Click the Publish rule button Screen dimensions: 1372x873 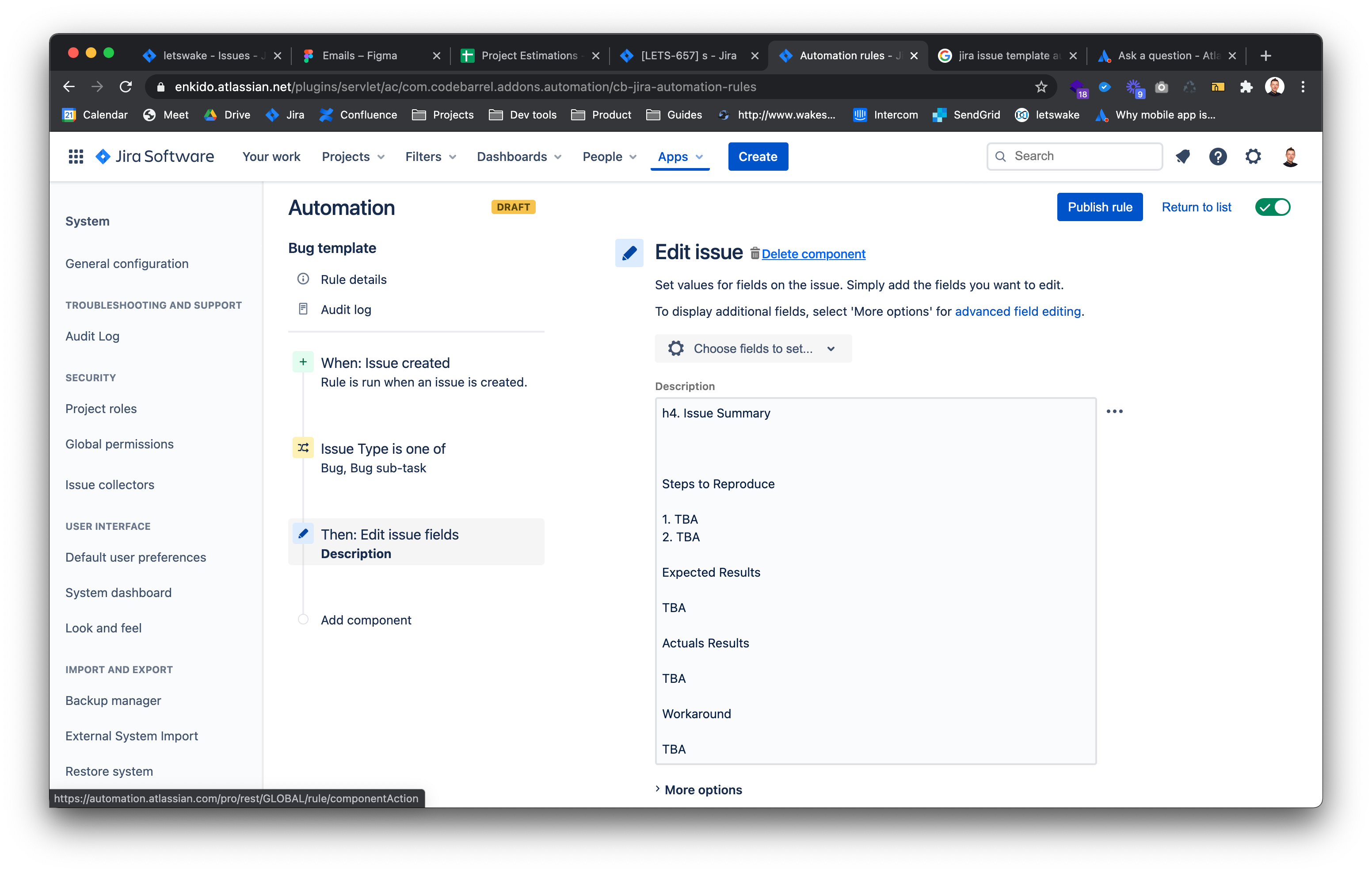(1100, 207)
